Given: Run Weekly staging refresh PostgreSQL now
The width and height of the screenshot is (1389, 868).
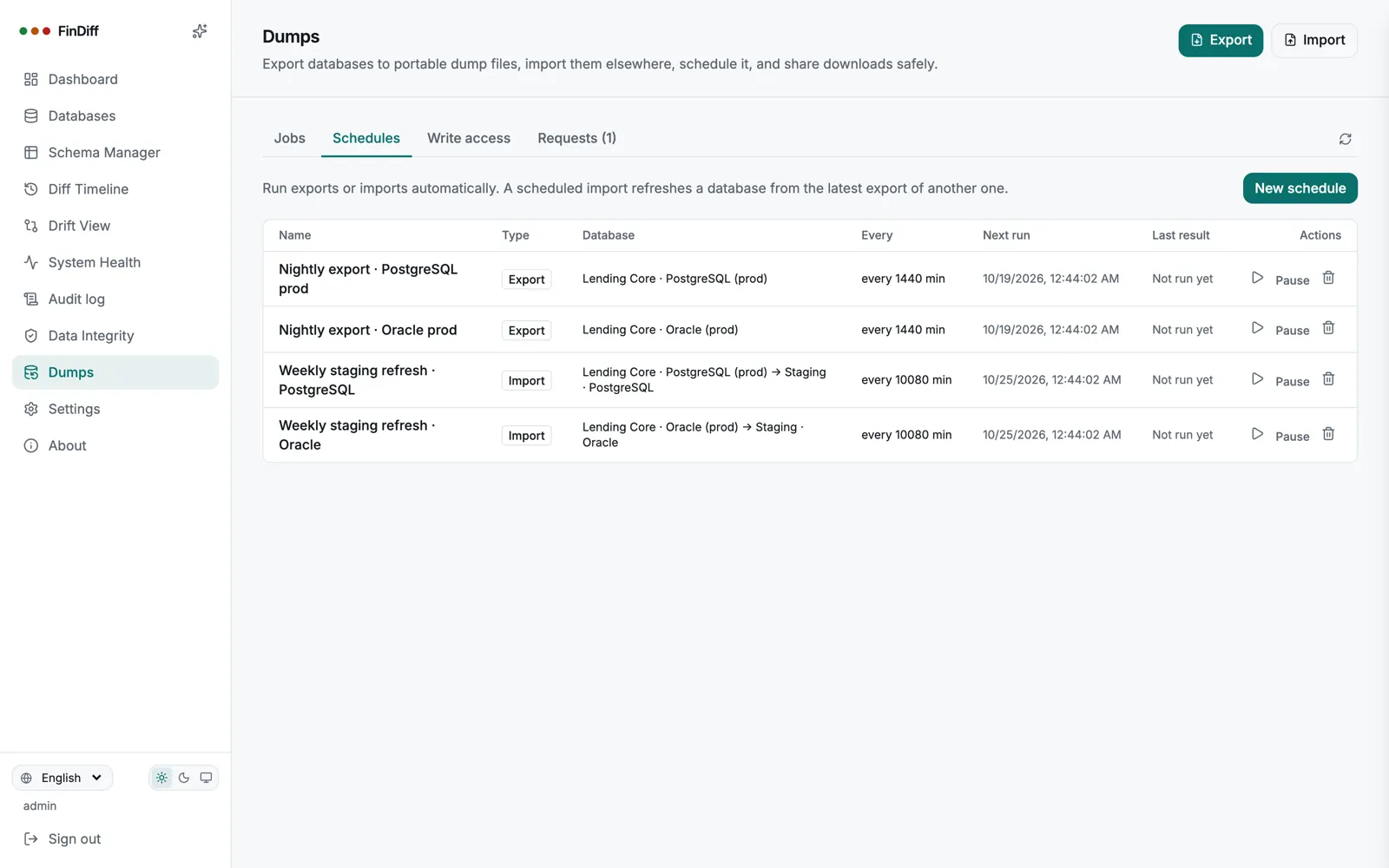Looking at the screenshot, I should (x=1257, y=379).
